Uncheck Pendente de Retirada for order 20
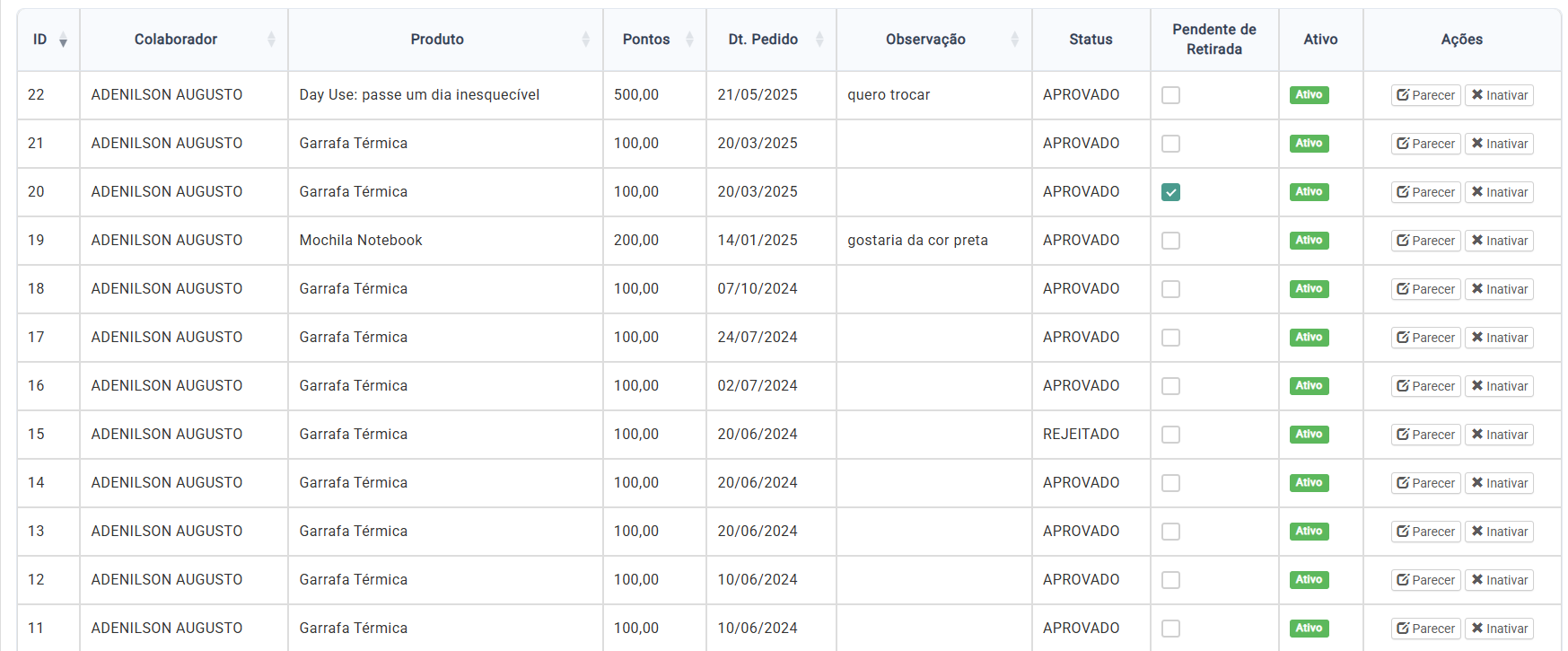 click(1170, 192)
